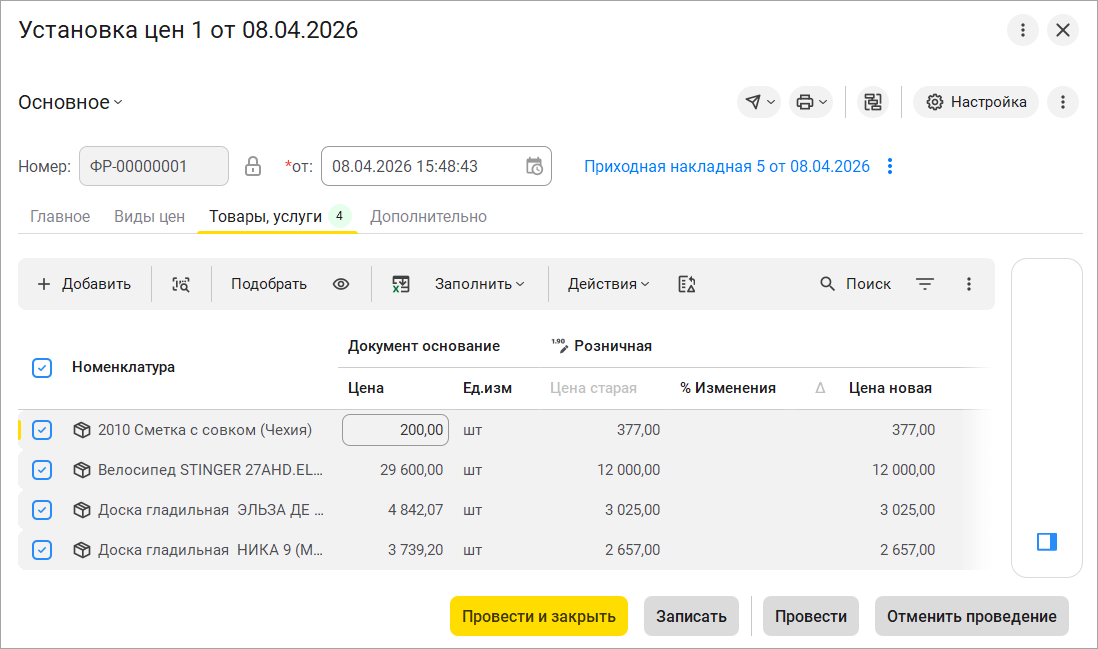Open the filter settings icon near Поиск

coord(925,284)
